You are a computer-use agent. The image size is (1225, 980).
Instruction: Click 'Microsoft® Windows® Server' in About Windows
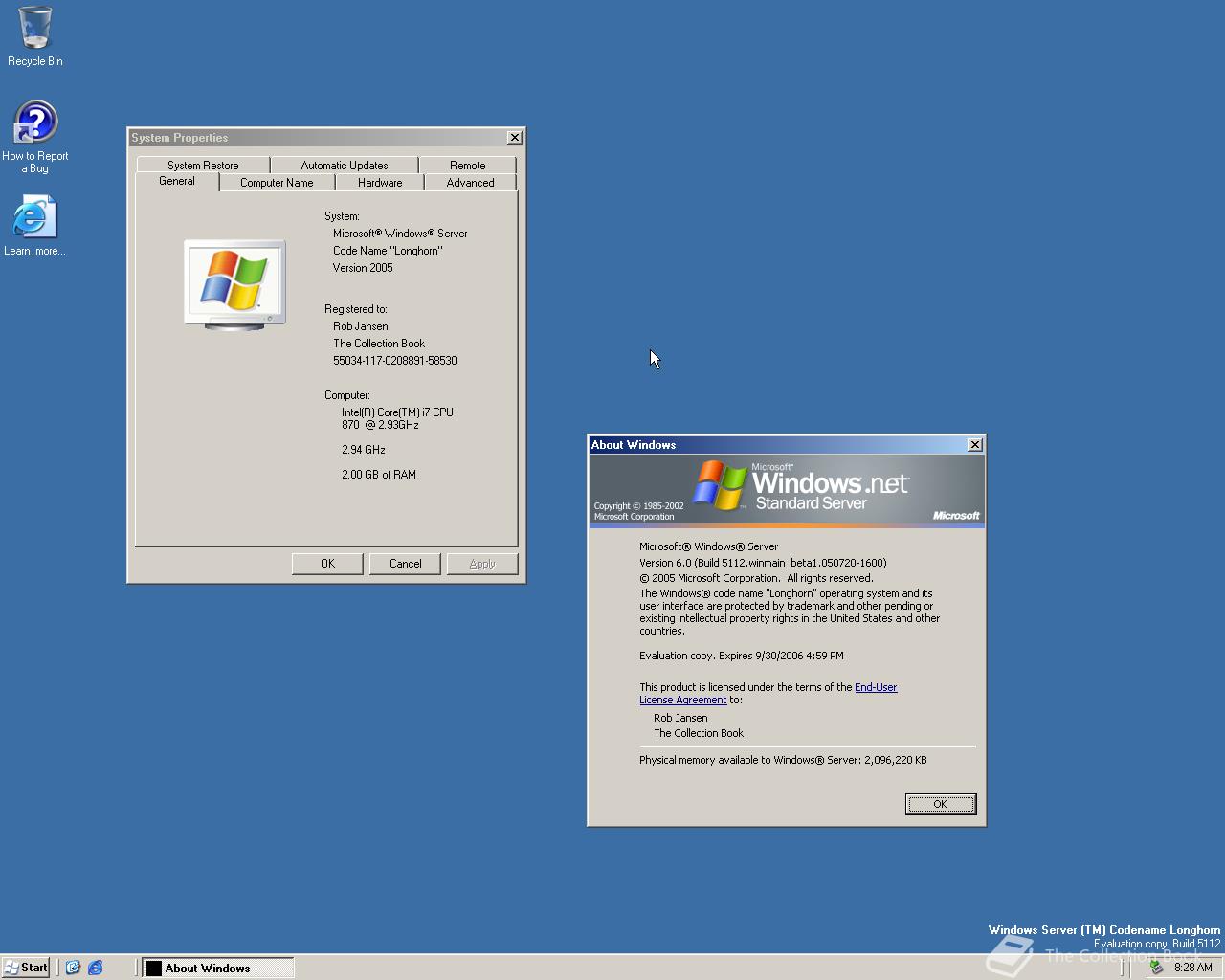click(708, 546)
